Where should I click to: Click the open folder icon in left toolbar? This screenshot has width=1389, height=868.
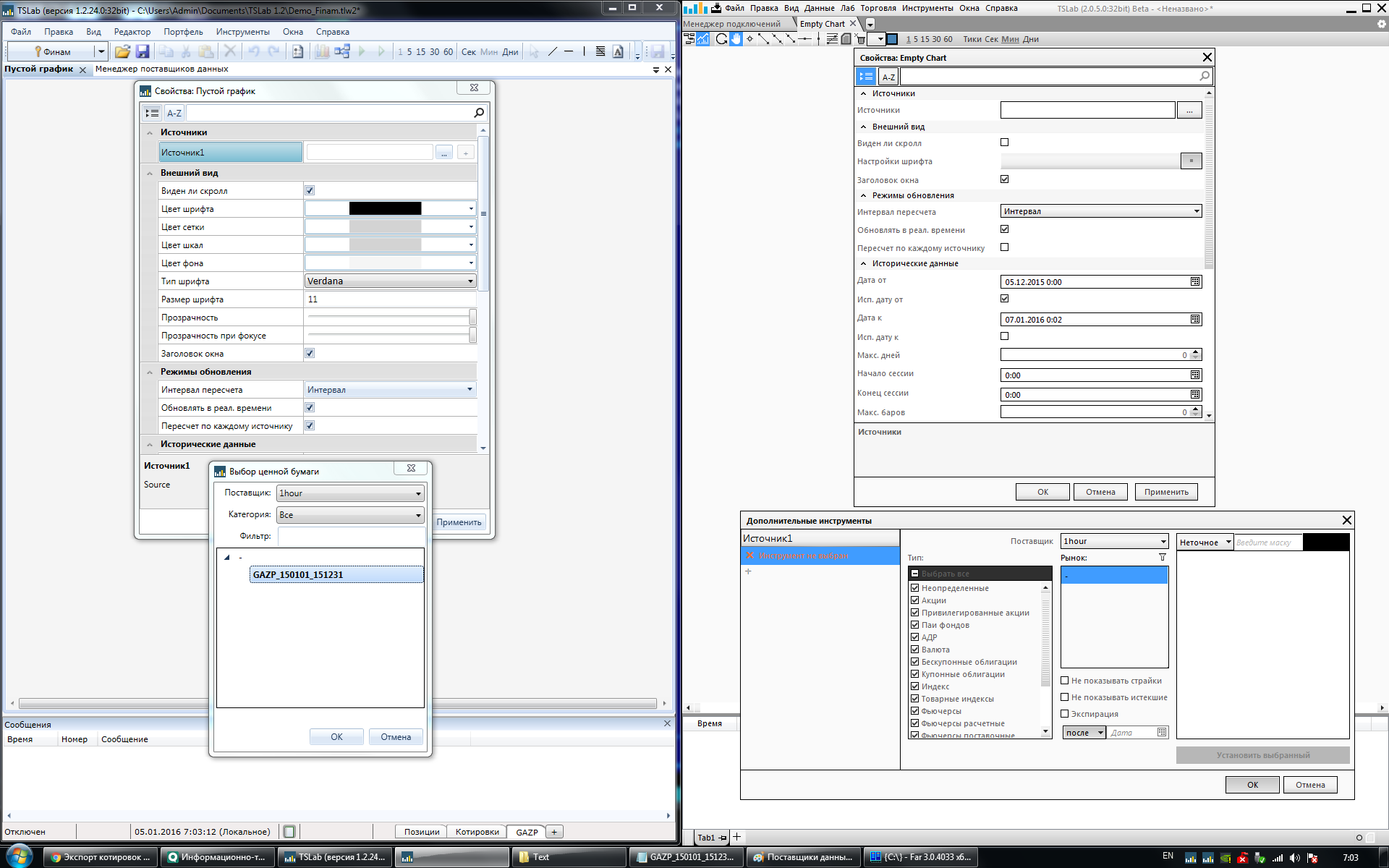[x=122, y=51]
